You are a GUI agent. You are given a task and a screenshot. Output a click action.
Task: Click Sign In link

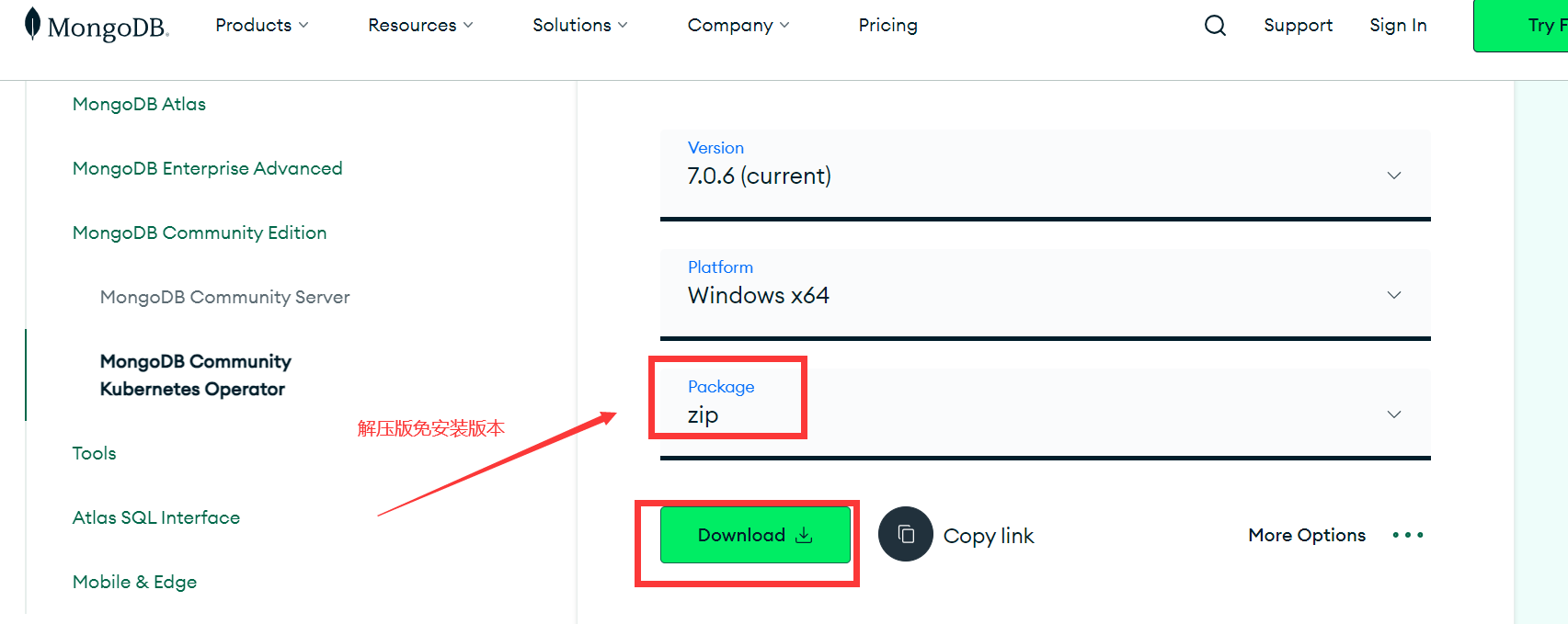coord(1398,25)
